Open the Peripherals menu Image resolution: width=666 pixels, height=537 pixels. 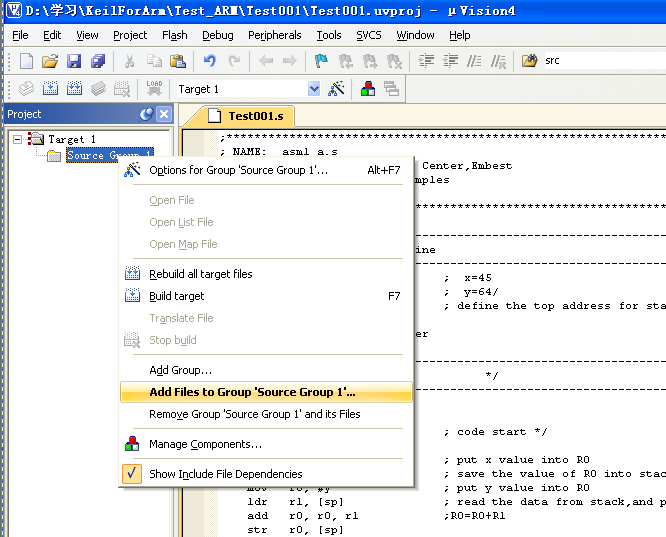273,35
